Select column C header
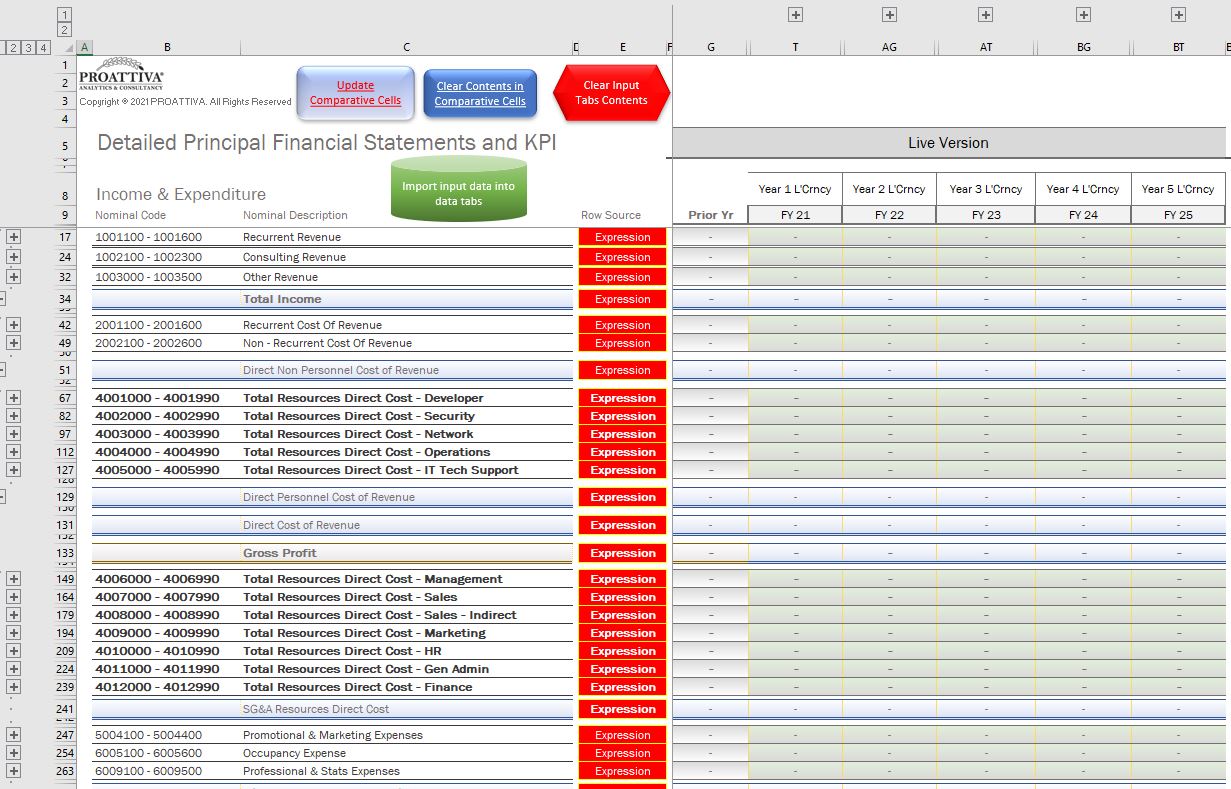This screenshot has height=789, width=1231. click(x=406, y=47)
